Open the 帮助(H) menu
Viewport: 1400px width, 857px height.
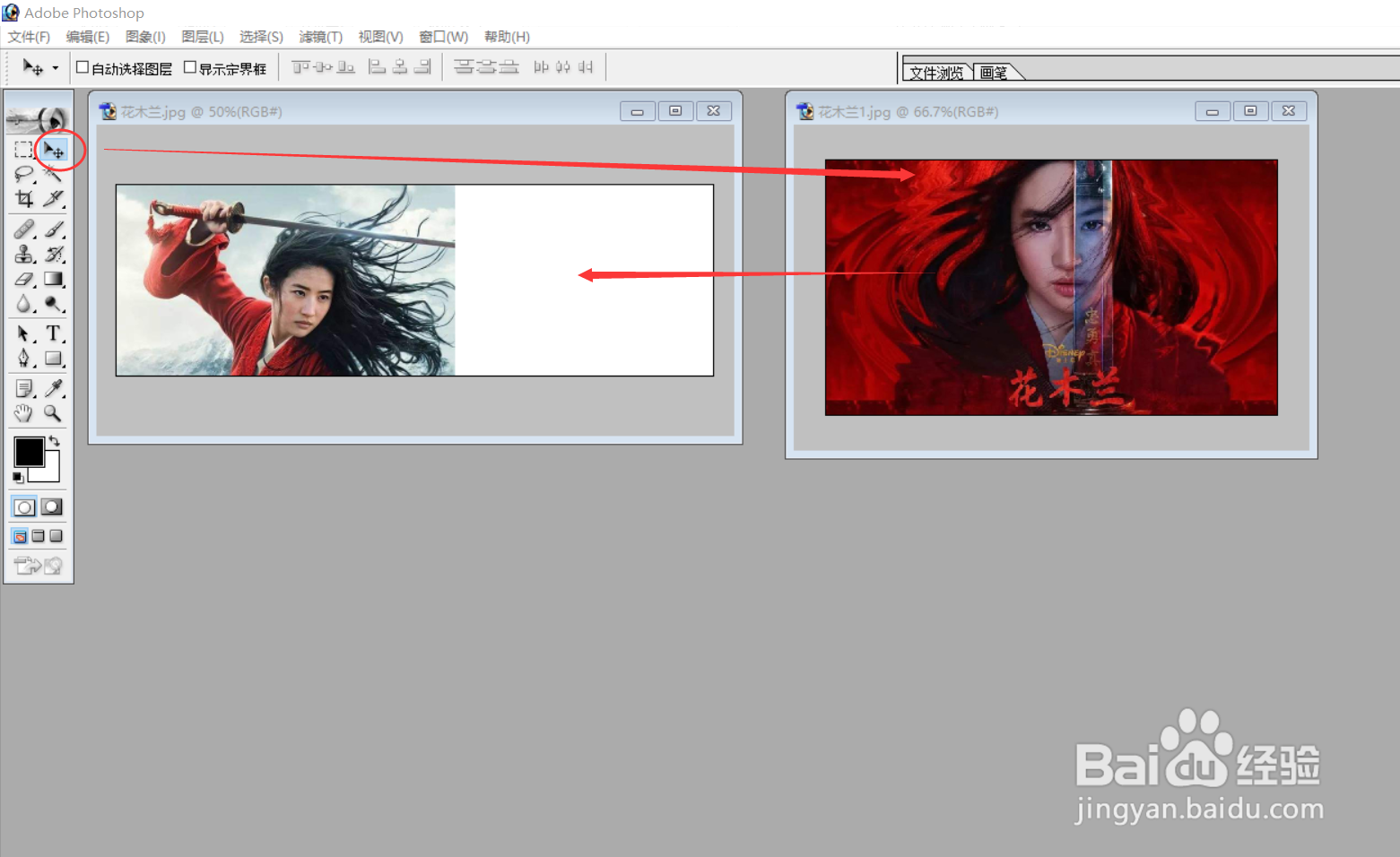(507, 37)
